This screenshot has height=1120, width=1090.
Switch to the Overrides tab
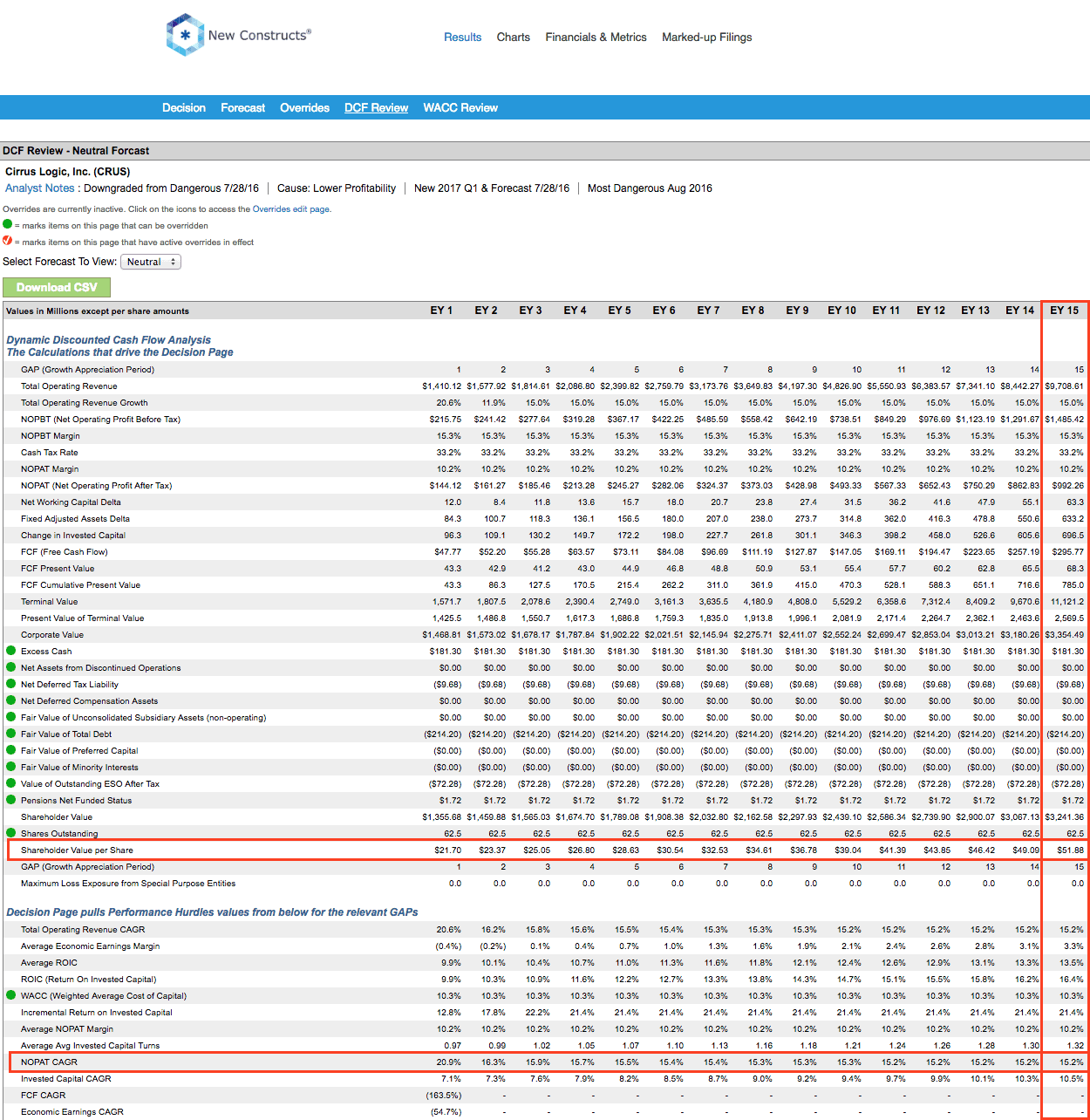click(x=305, y=108)
